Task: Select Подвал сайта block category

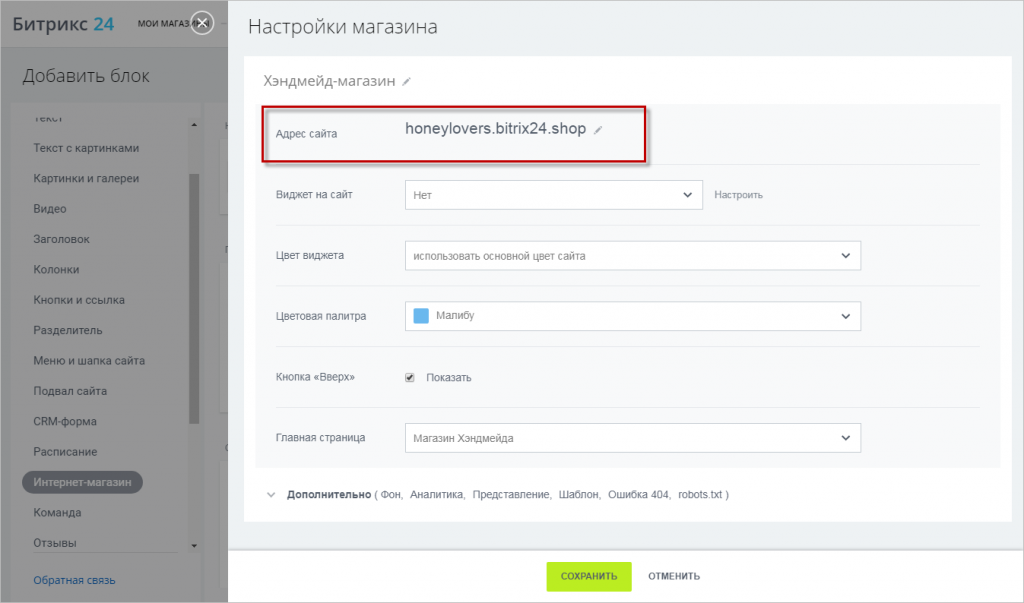Action: 70,391
